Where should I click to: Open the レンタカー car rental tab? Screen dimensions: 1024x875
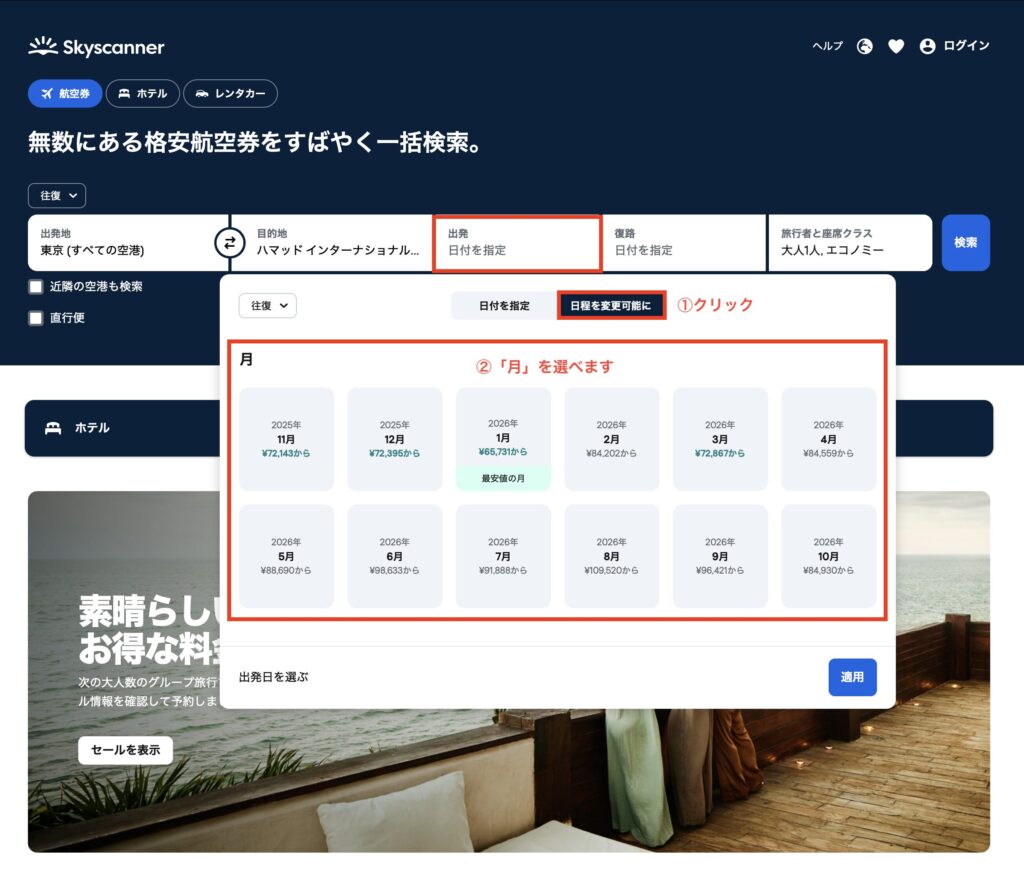click(230, 93)
